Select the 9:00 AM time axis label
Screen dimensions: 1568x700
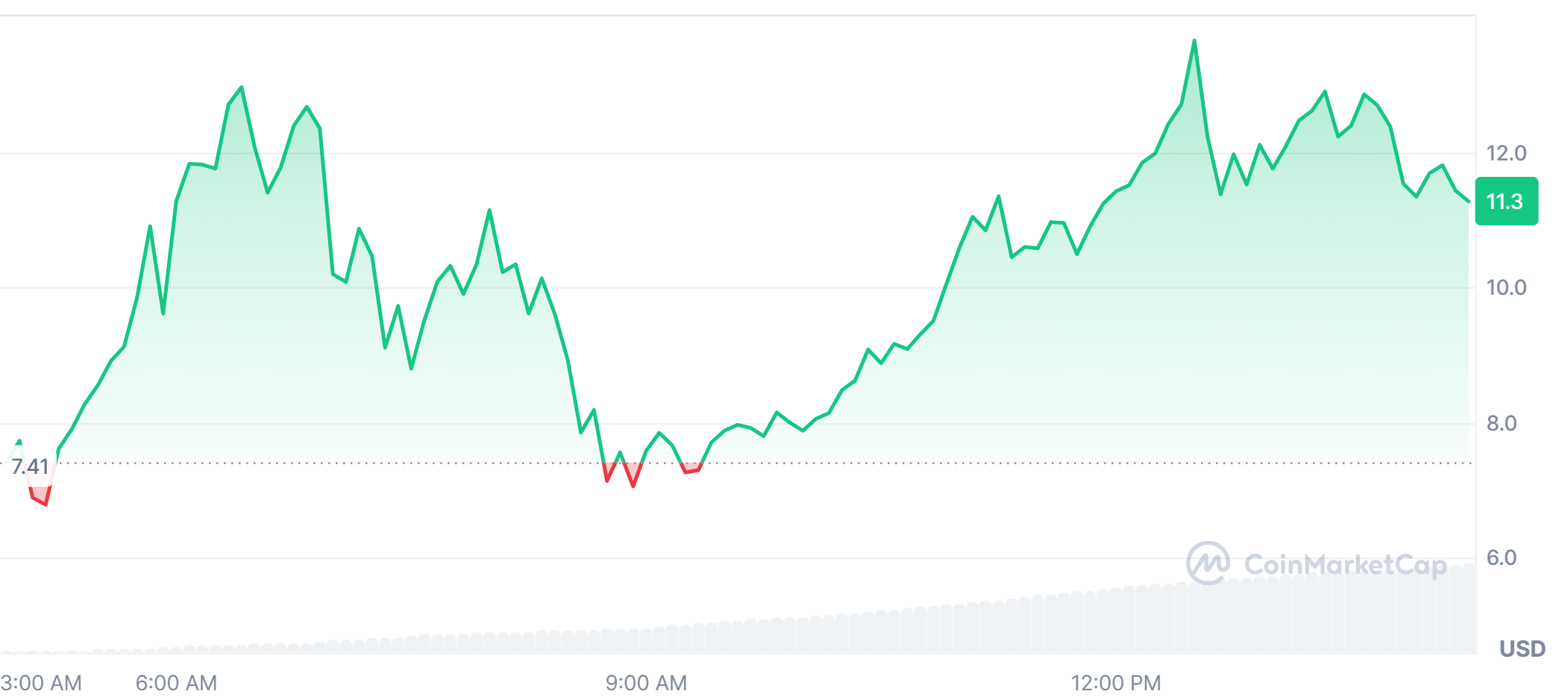tap(646, 683)
